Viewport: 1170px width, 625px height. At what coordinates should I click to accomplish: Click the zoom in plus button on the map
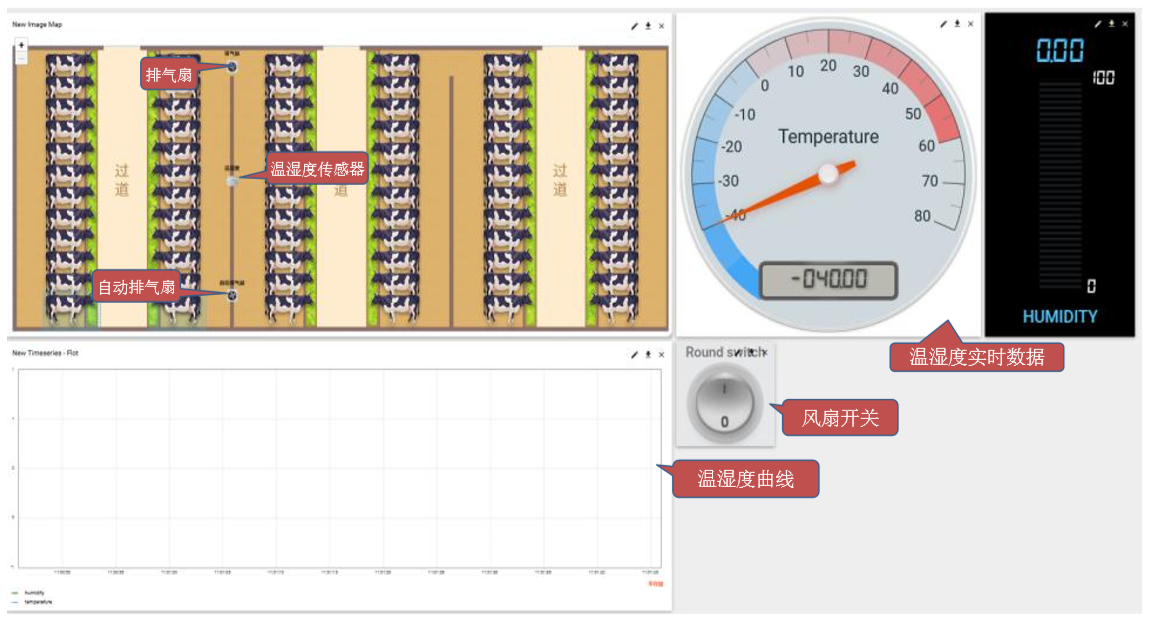[20, 44]
